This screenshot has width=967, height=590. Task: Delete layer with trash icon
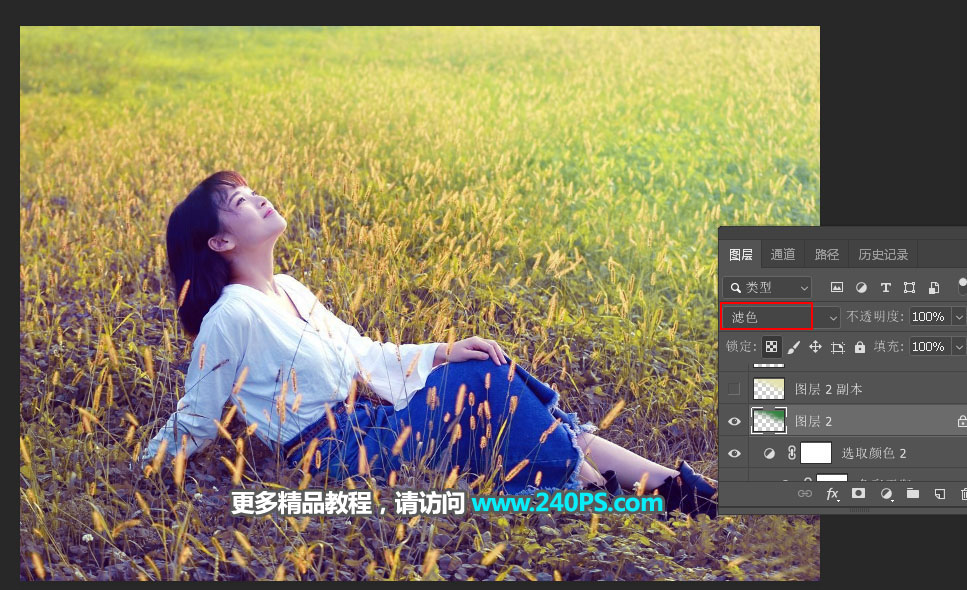pos(963,493)
